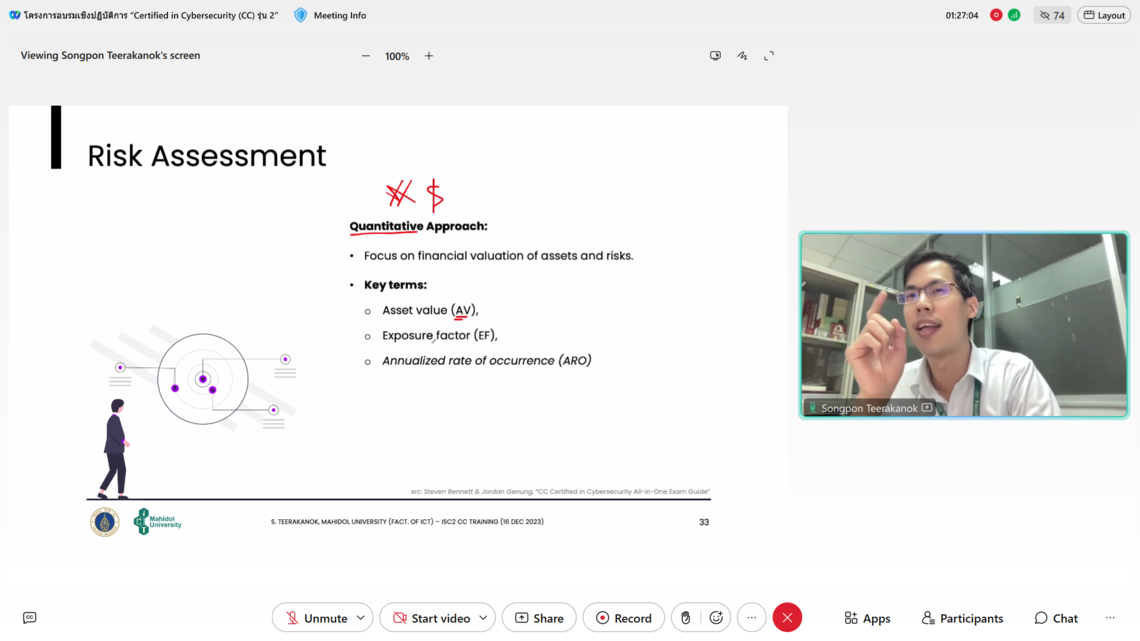Select Songpon Teerakanok's video thumbnail

(963, 325)
